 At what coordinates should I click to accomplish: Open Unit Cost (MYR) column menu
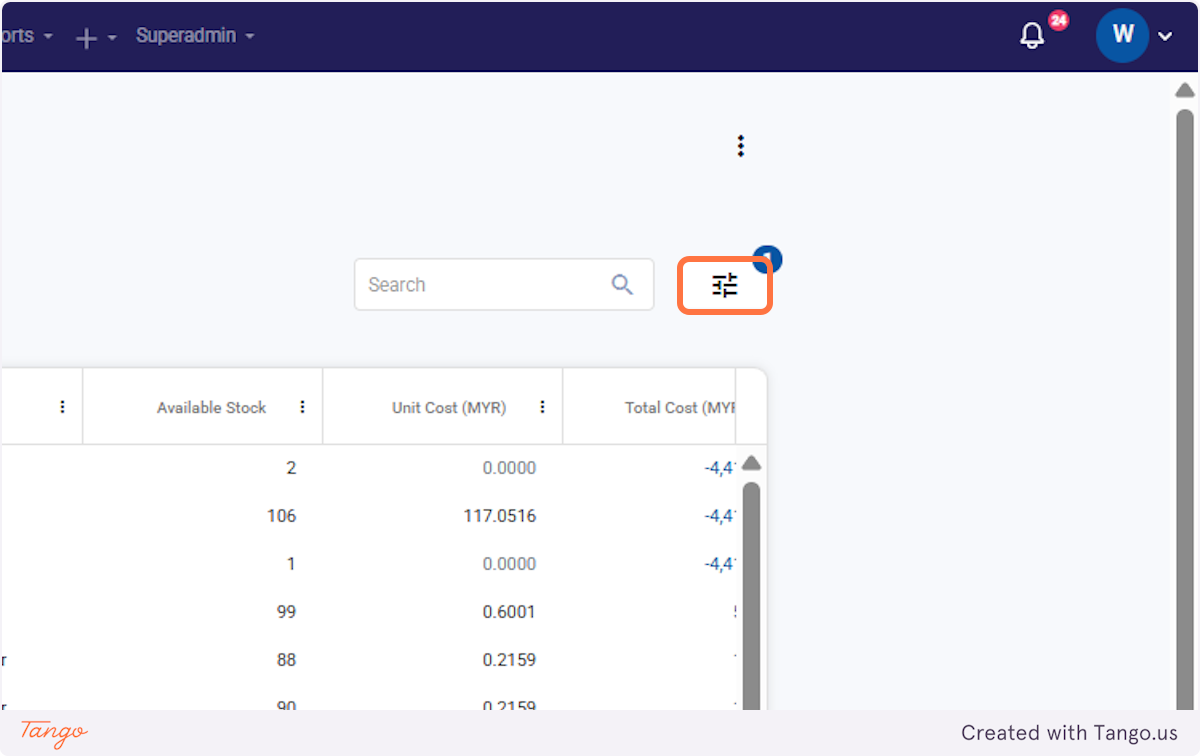tap(543, 407)
